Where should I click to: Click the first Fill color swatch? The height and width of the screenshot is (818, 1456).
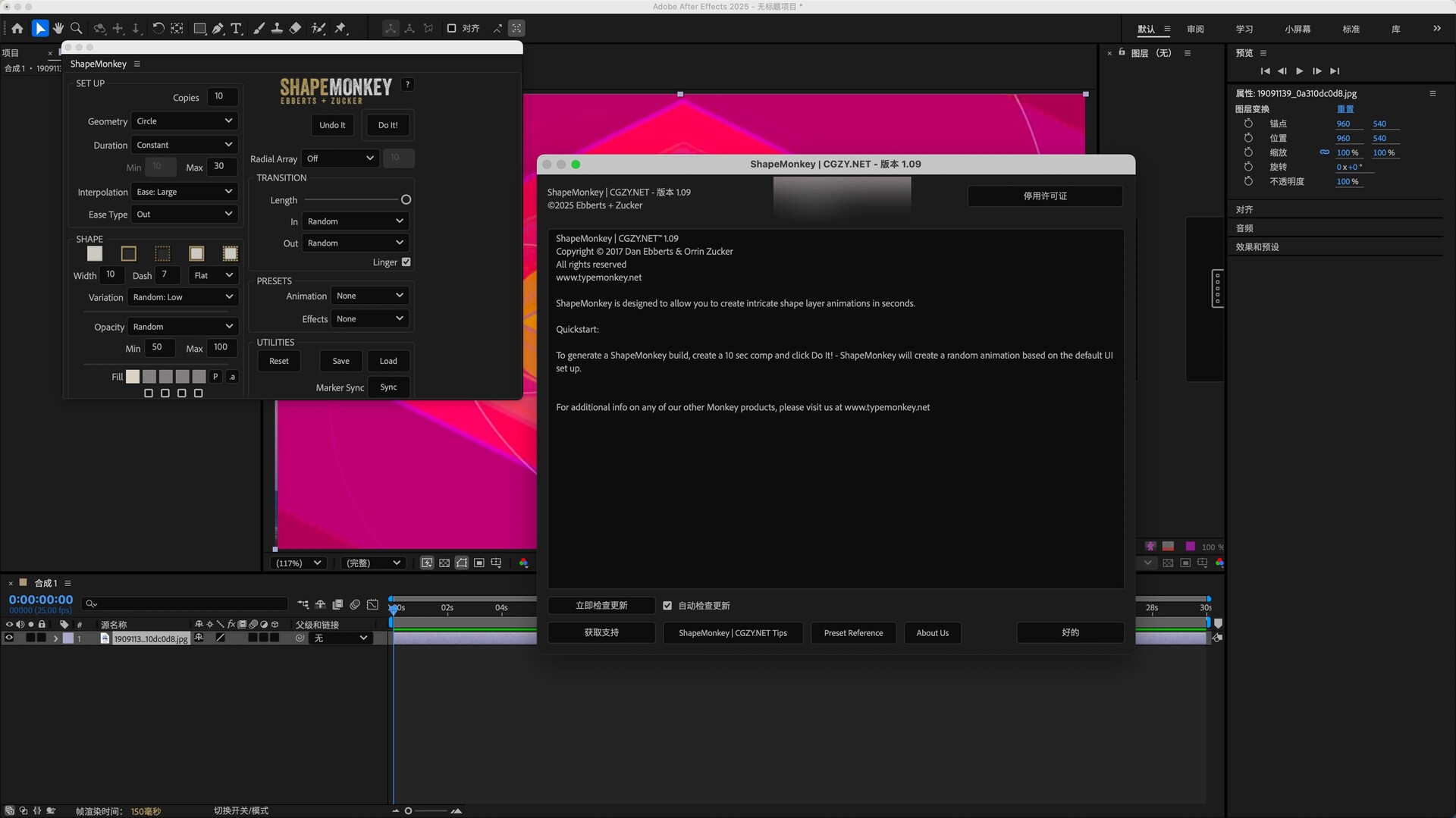point(133,377)
